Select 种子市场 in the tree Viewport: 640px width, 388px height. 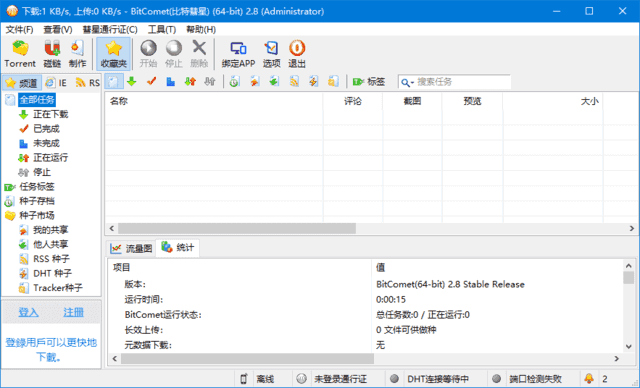click(37, 215)
